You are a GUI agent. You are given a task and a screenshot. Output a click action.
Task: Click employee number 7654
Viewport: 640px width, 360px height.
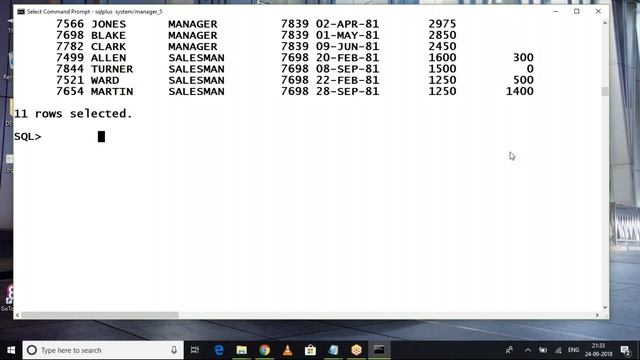pyautogui.click(x=70, y=91)
